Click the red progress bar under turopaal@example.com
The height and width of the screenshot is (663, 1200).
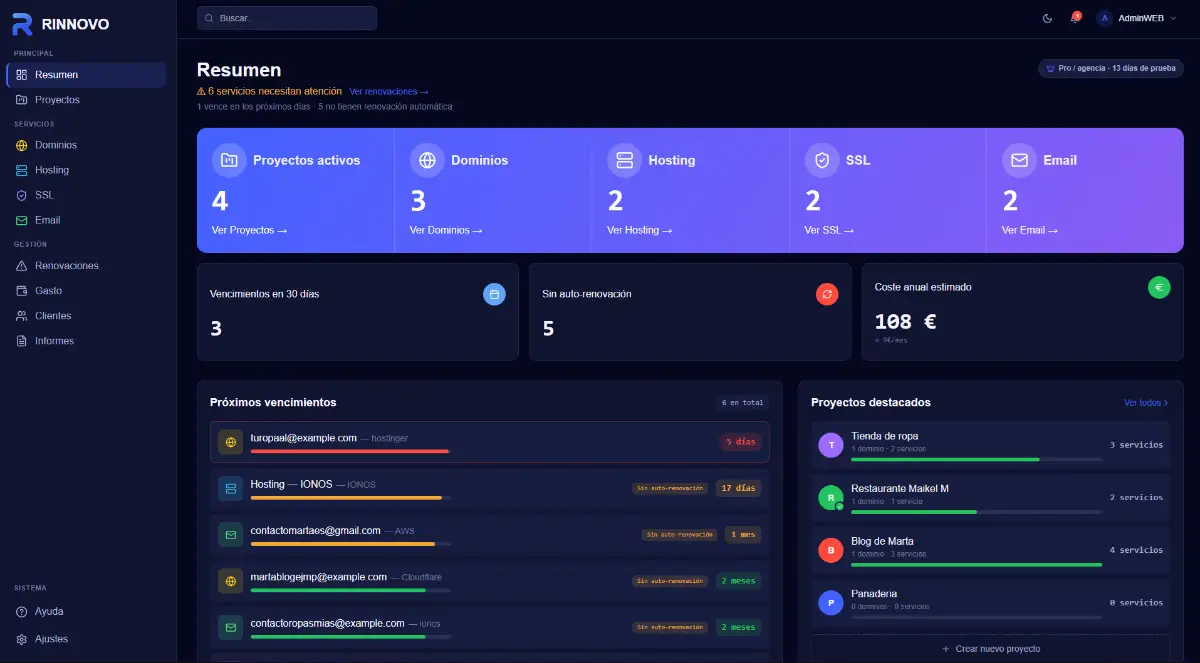point(350,452)
